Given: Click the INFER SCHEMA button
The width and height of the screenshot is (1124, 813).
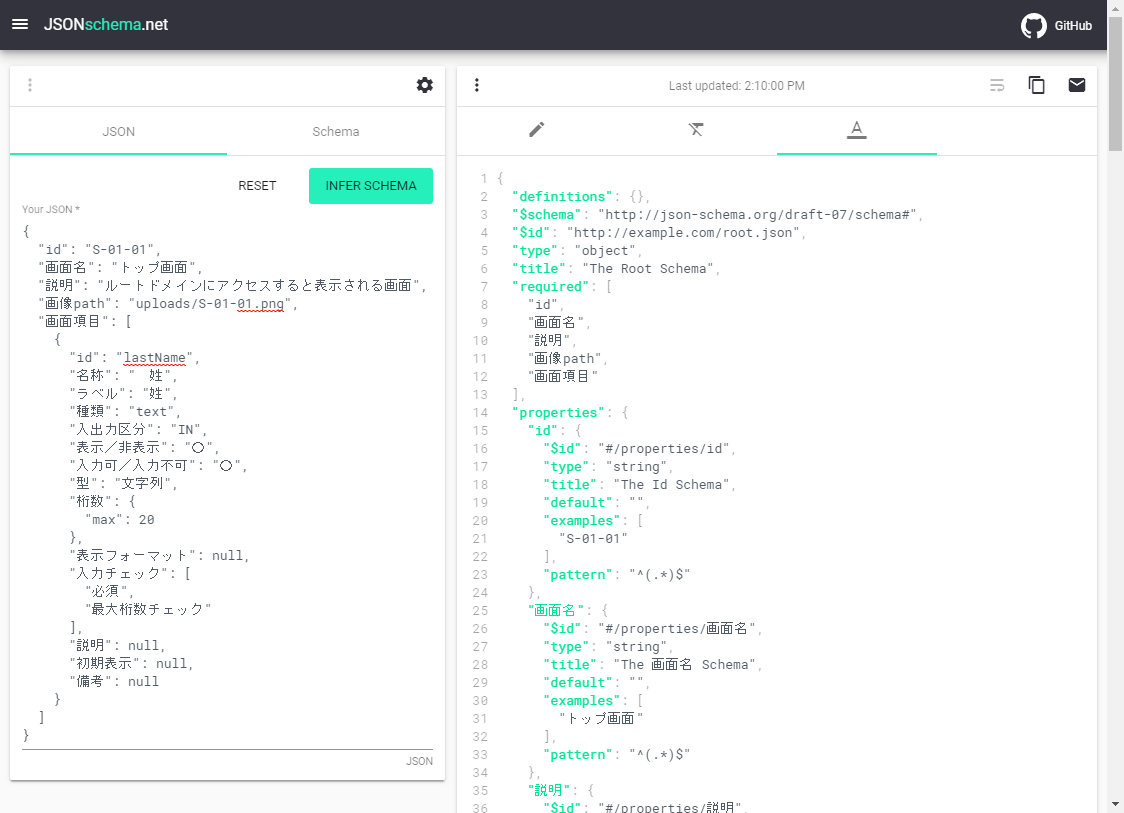Looking at the screenshot, I should [x=371, y=186].
